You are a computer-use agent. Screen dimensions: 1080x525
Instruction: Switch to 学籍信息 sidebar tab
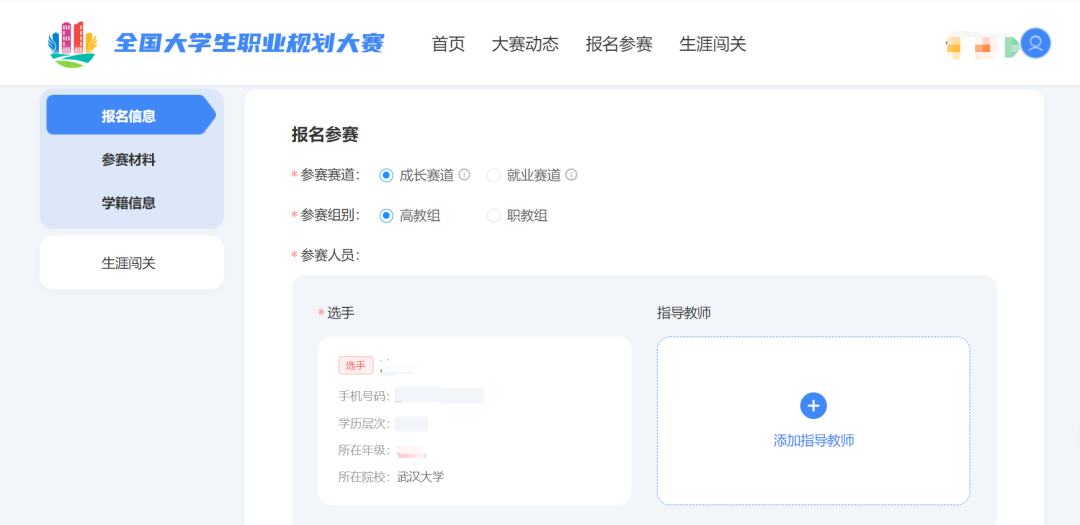[x=129, y=203]
